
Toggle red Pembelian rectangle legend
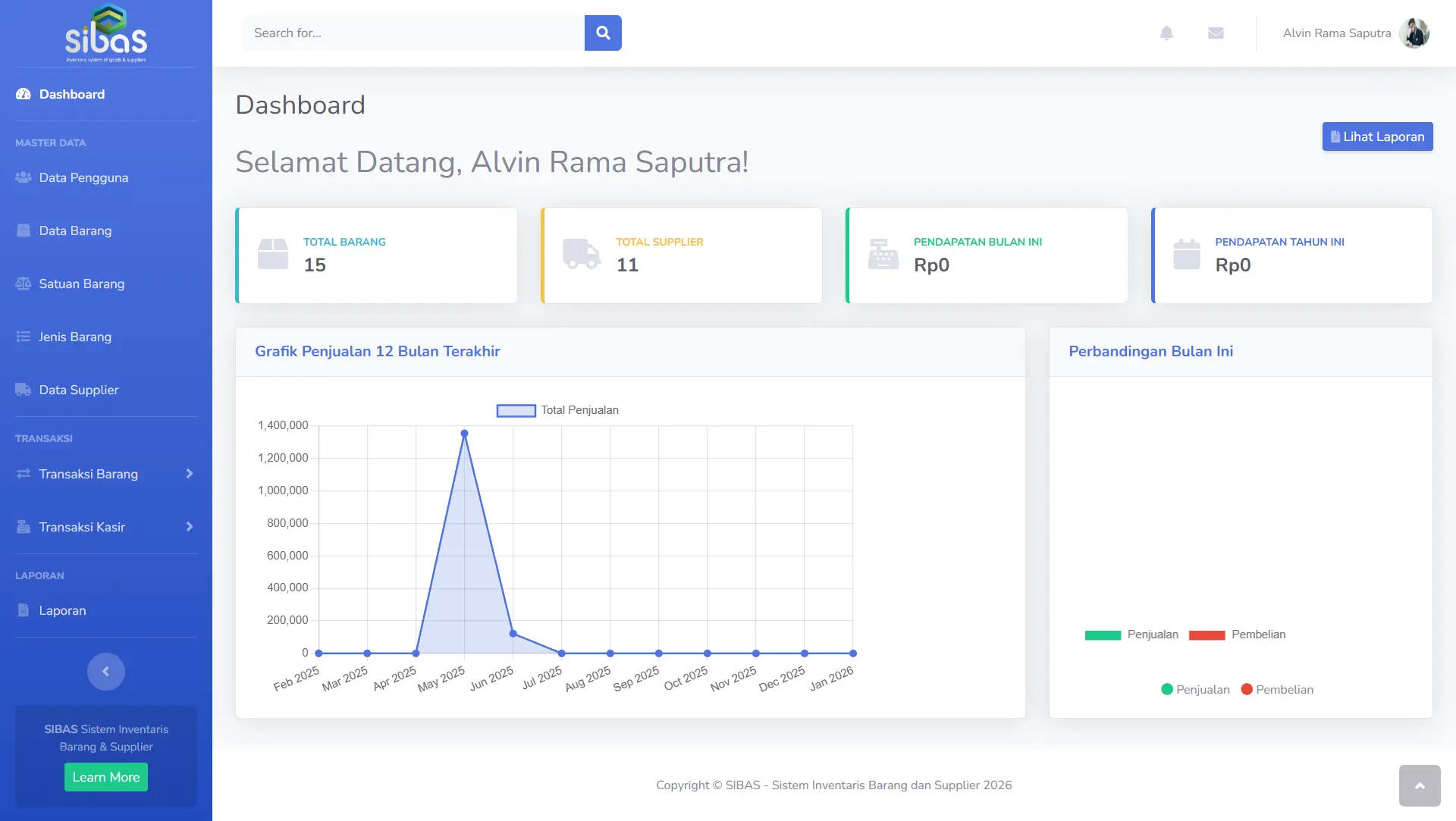click(1237, 635)
